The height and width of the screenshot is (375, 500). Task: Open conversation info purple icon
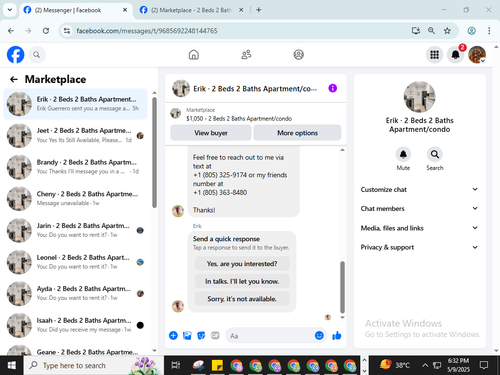(333, 88)
